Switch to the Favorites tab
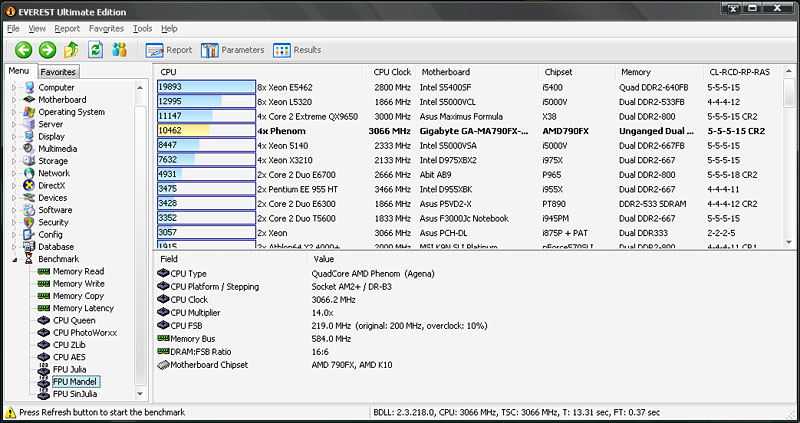 pyautogui.click(x=58, y=72)
